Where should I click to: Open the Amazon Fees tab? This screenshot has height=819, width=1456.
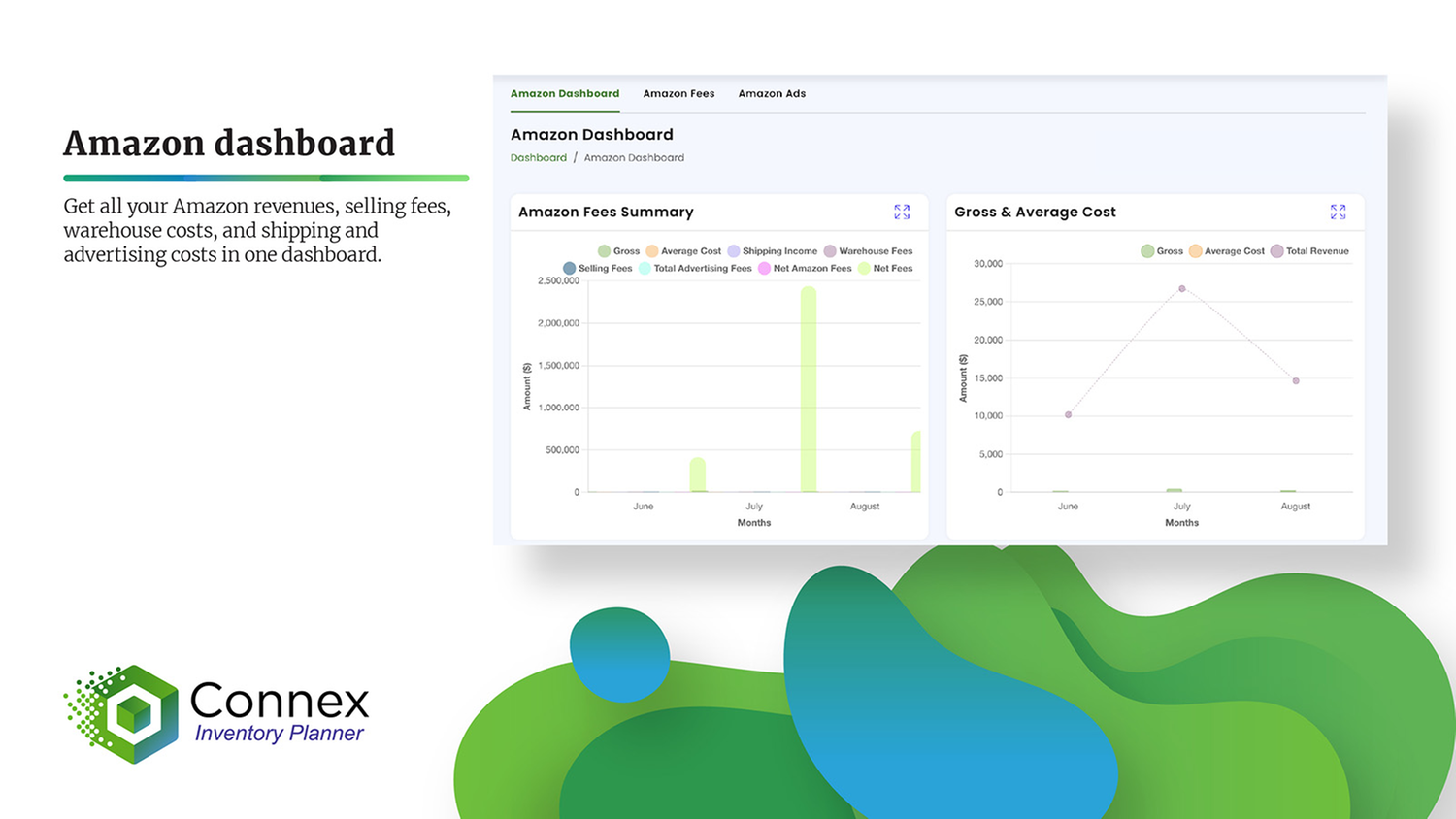[x=678, y=94]
